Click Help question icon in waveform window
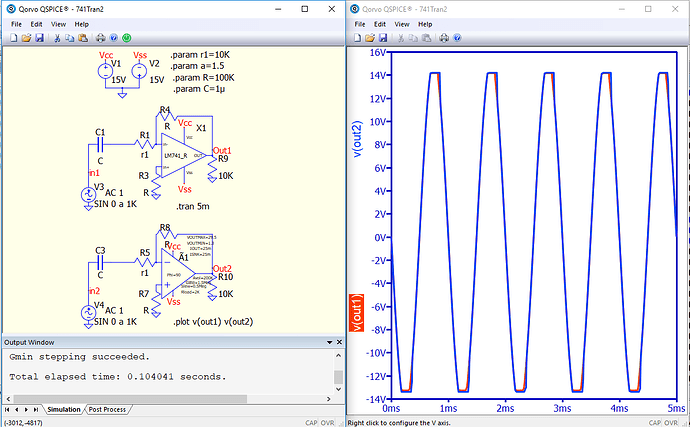Screen dimensions: 690x427 (457, 38)
